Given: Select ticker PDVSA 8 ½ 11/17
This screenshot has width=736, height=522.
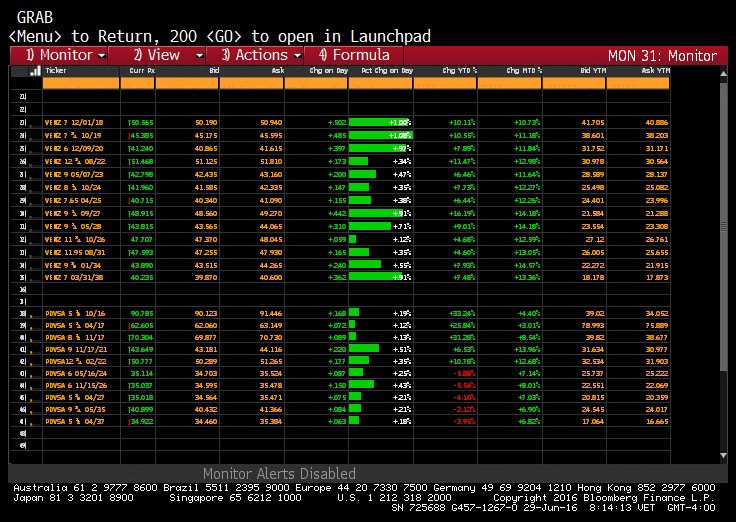Looking at the screenshot, I should [x=75, y=338].
